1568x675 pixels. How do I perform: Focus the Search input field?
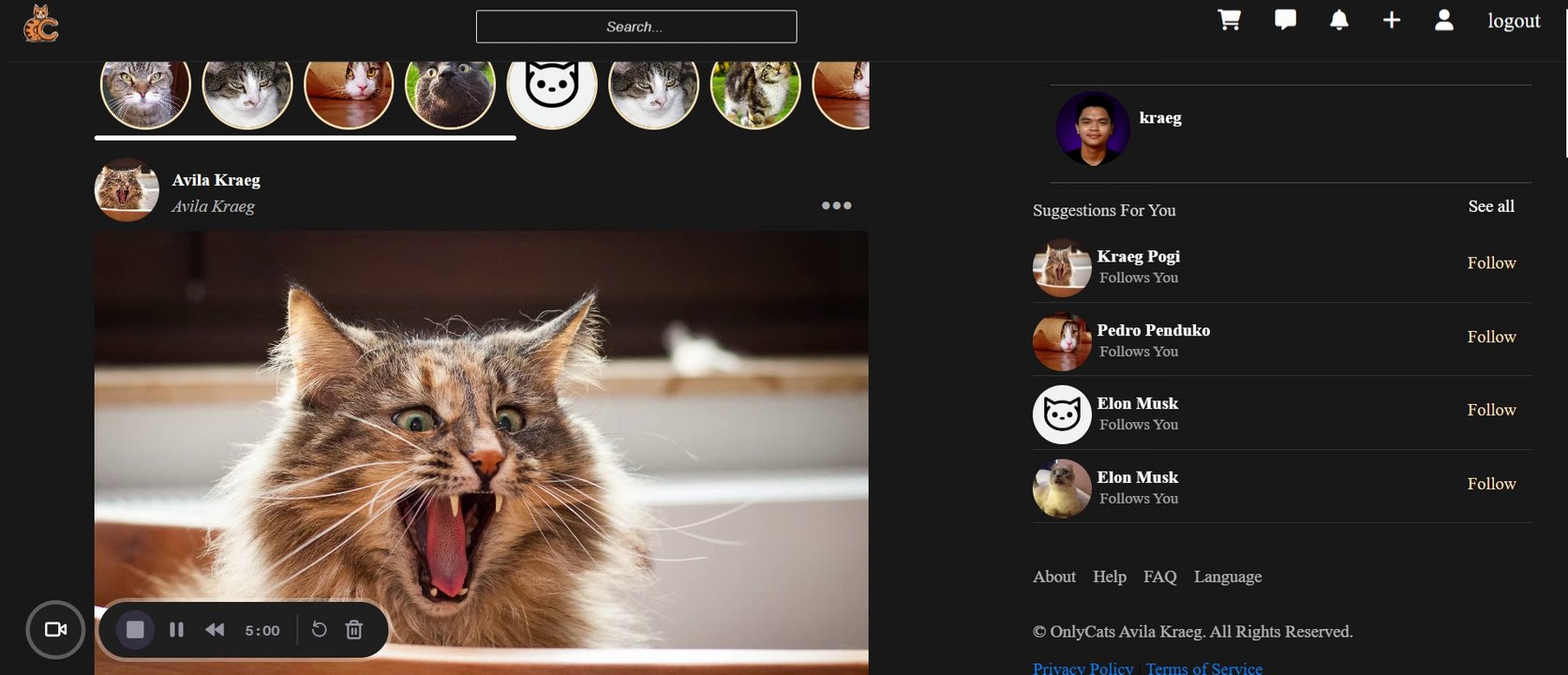pos(636,26)
